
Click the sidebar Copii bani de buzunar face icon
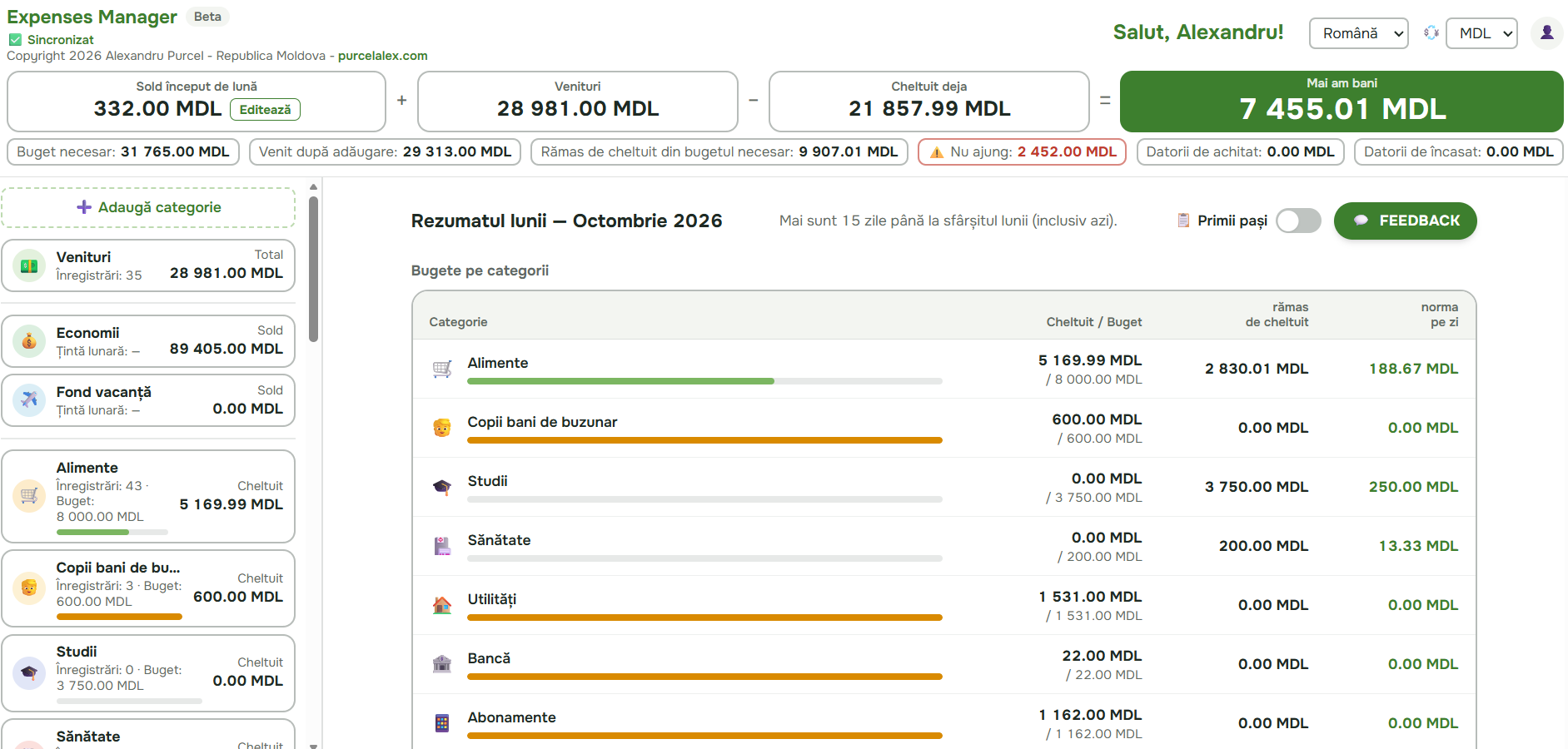(x=29, y=588)
